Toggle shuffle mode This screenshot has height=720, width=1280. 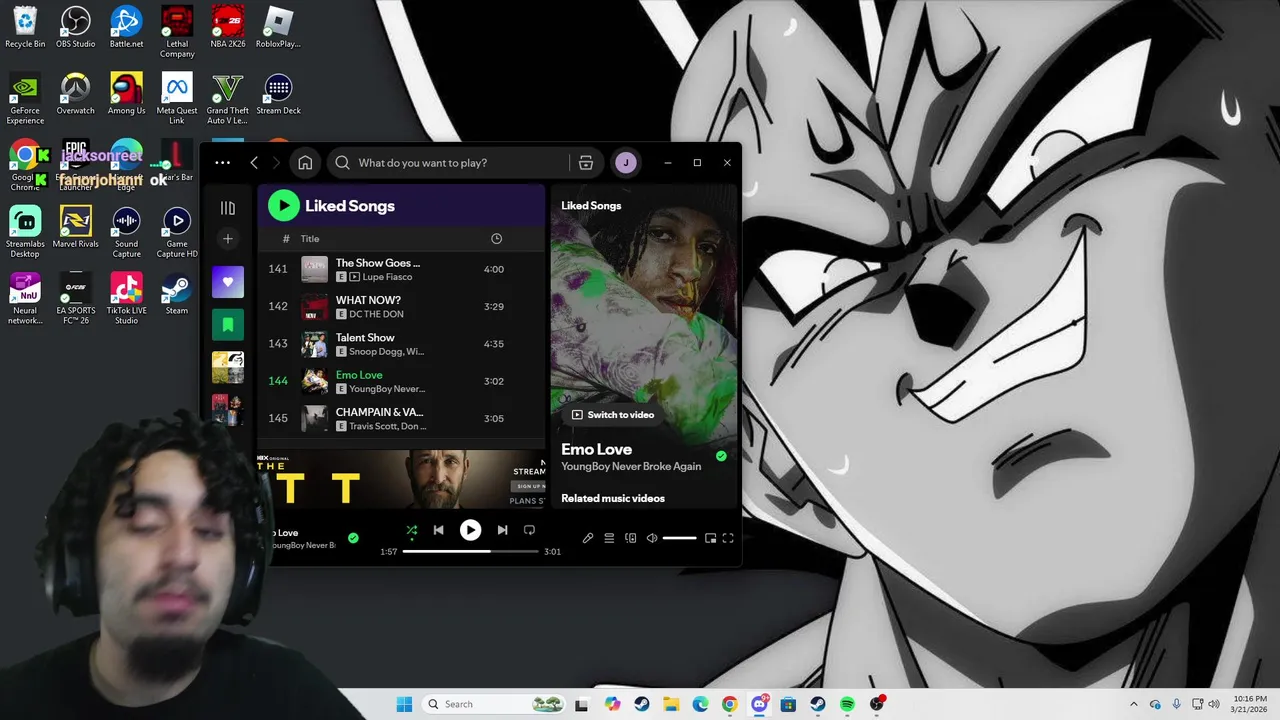pos(411,531)
